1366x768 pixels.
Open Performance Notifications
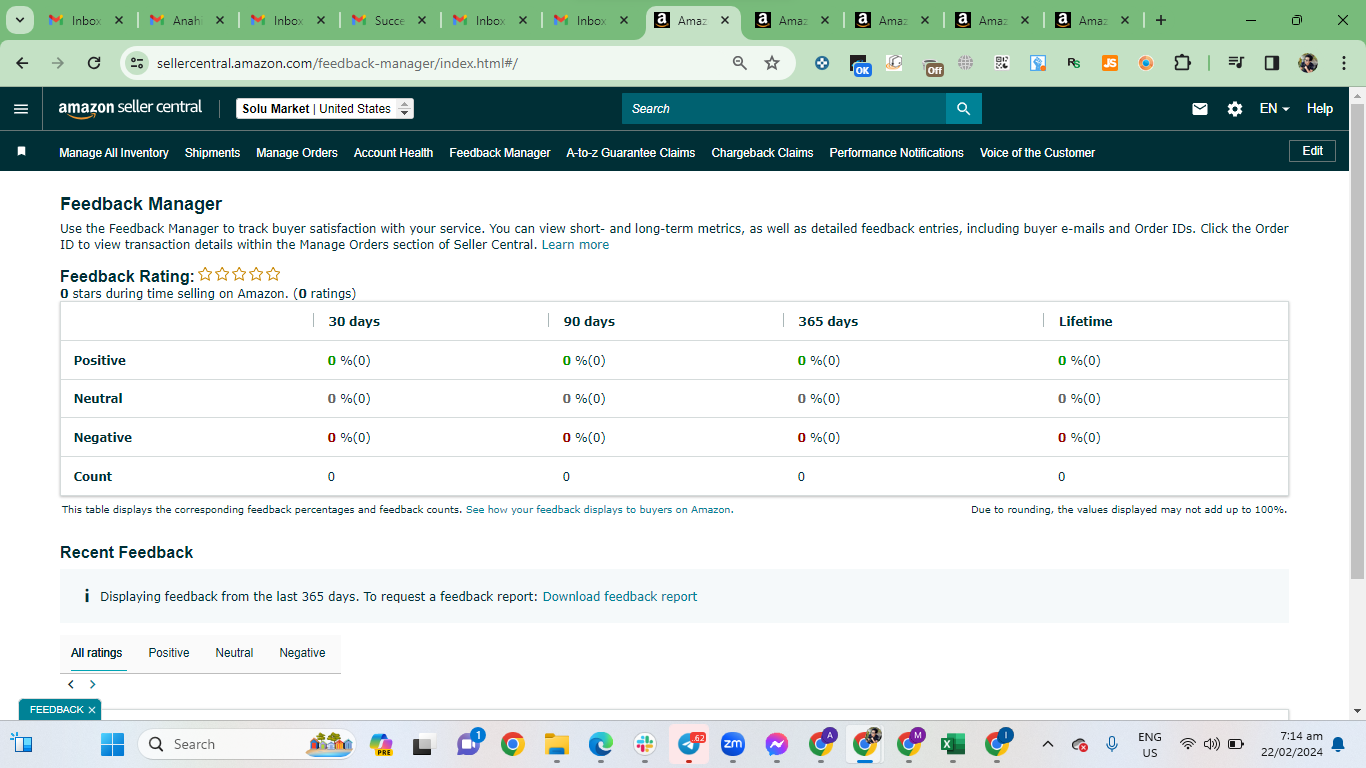897,153
